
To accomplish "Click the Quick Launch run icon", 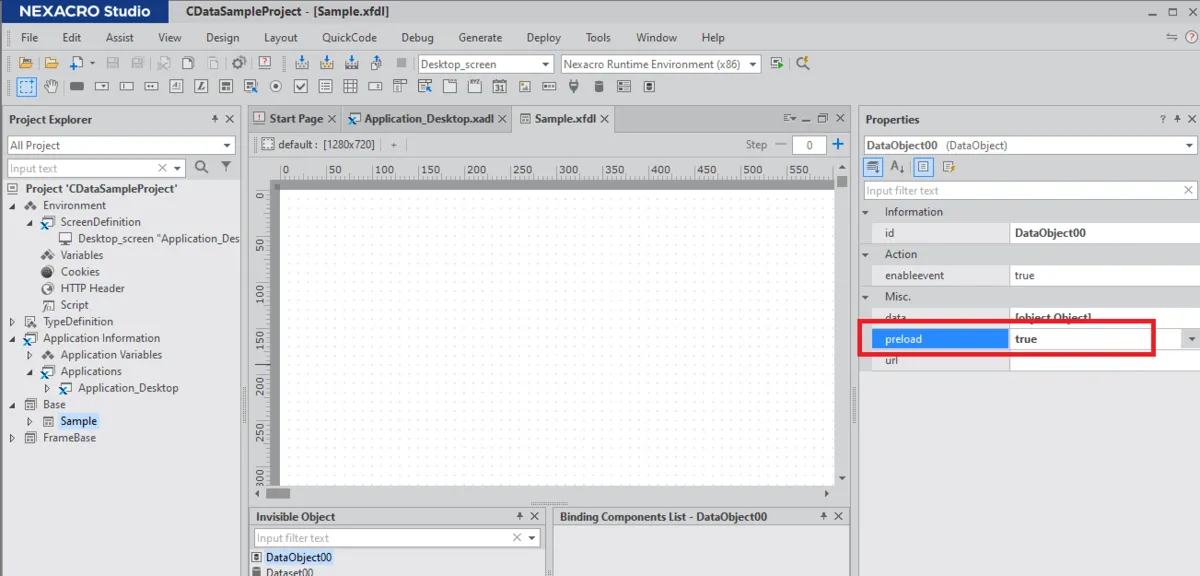I will point(777,64).
